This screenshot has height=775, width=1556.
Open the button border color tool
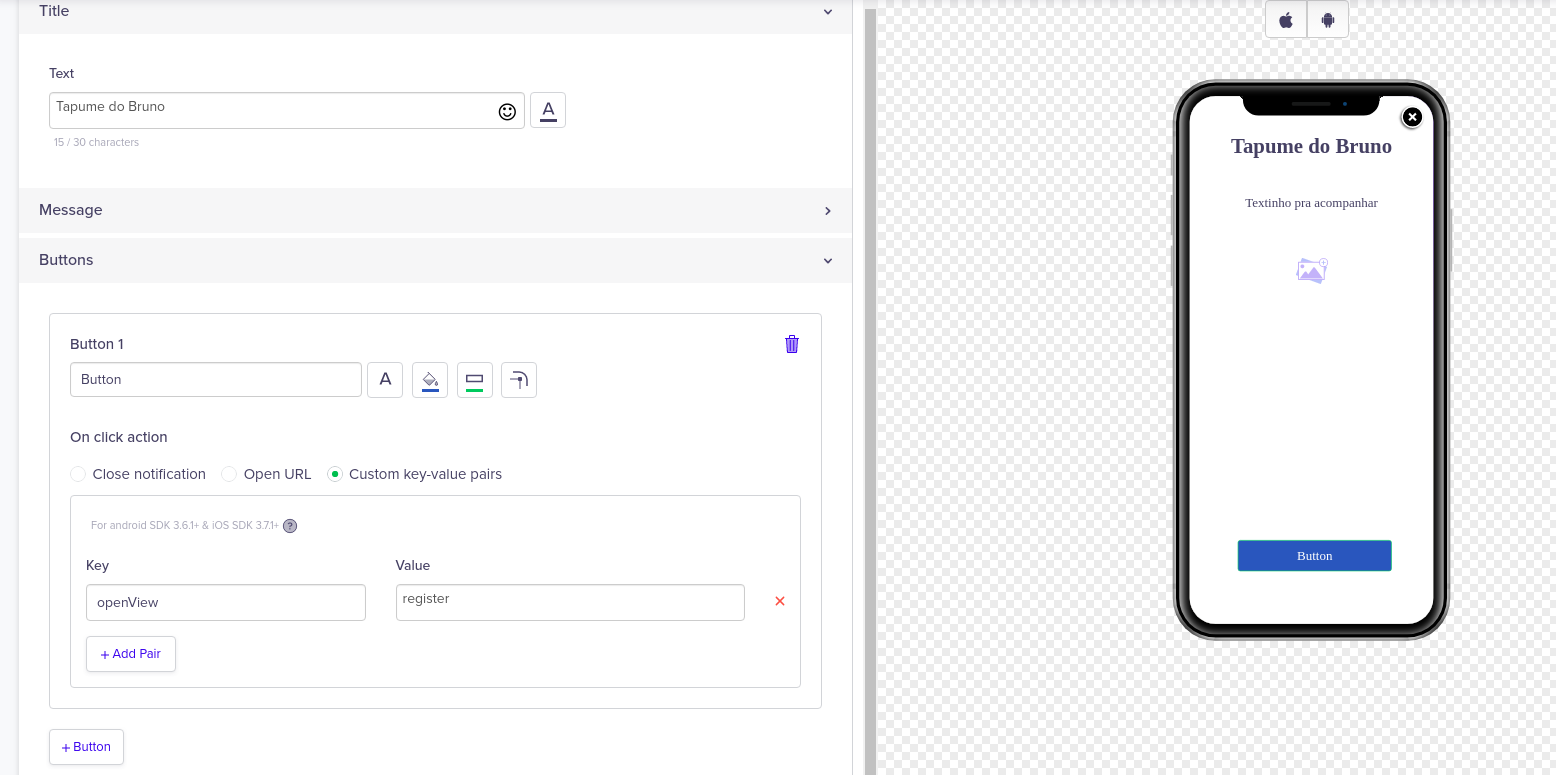pyautogui.click(x=475, y=379)
